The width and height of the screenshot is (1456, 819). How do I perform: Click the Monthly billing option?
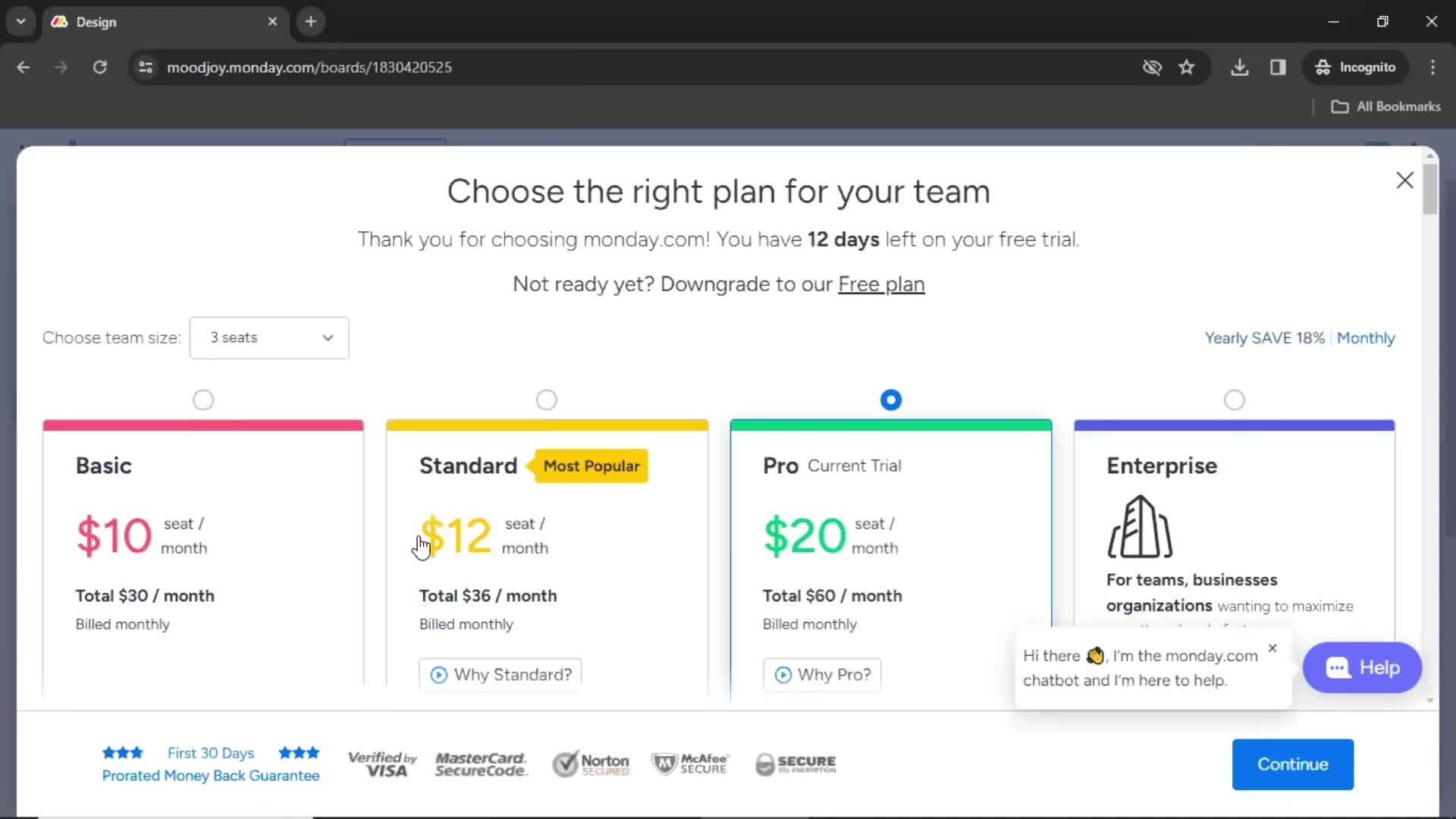pos(1365,338)
